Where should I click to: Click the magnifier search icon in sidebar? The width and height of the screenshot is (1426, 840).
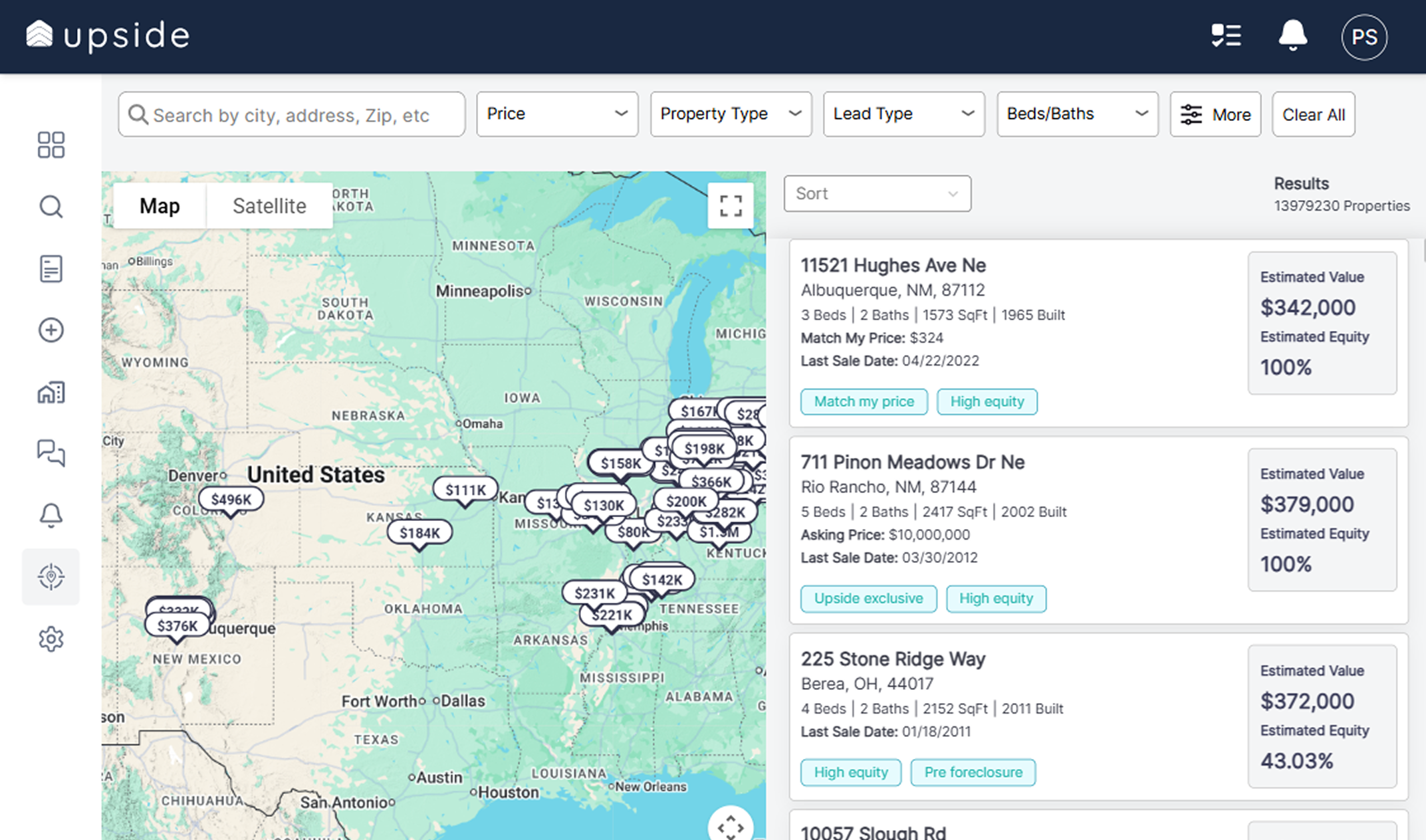[x=51, y=207]
